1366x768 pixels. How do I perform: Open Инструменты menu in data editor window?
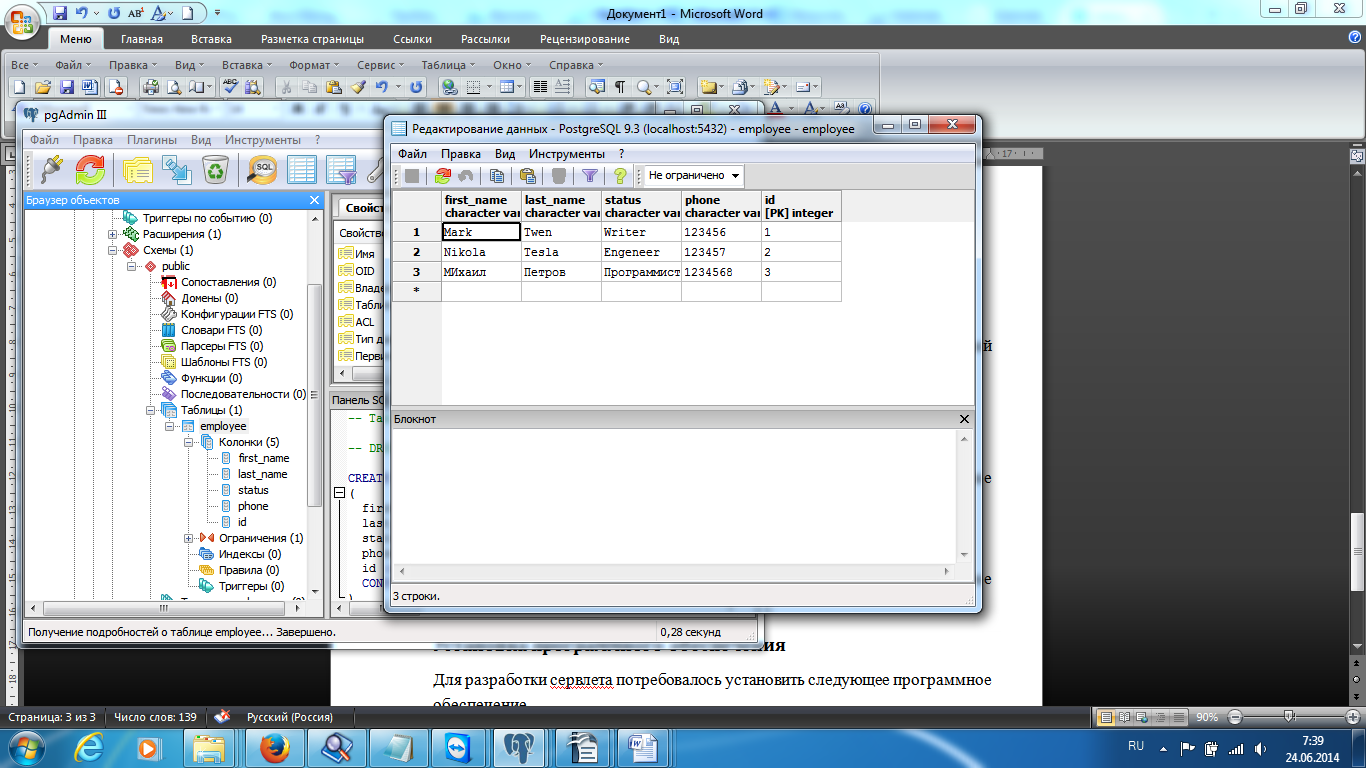coord(567,154)
